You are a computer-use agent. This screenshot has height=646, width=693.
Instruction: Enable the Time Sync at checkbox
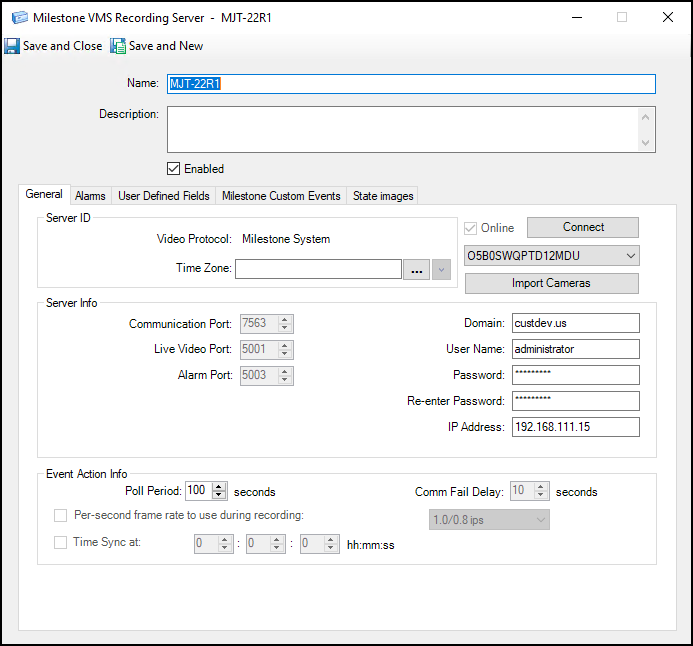tap(61, 542)
